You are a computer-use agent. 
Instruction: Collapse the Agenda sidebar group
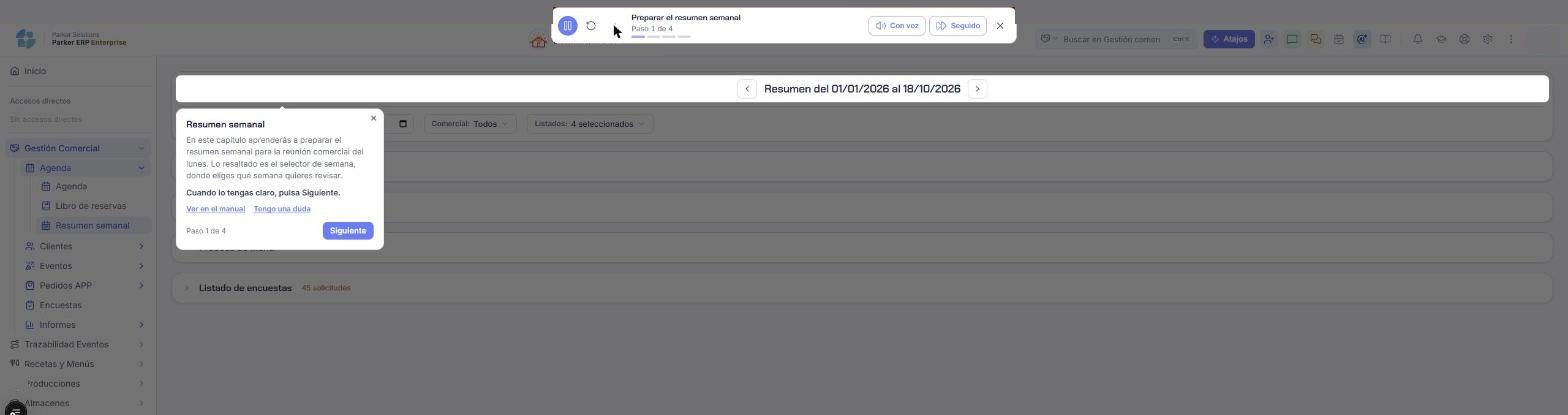click(141, 168)
